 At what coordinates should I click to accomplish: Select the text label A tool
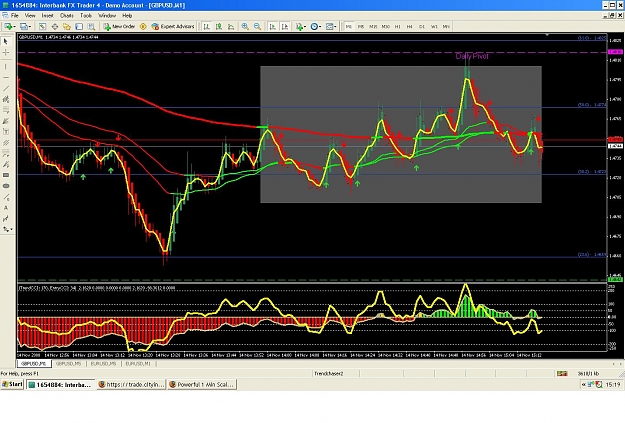click(6, 208)
